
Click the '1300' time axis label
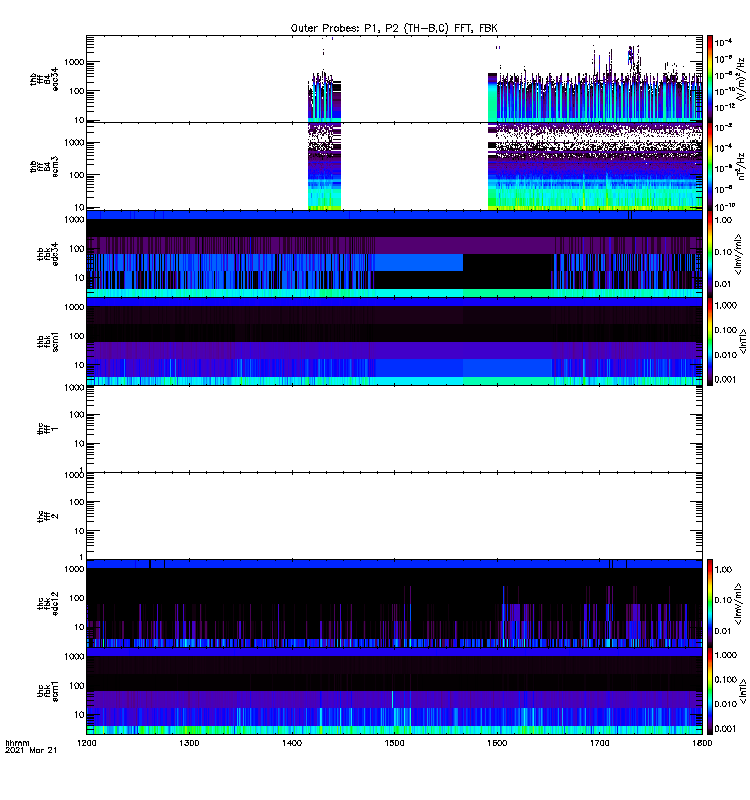point(189,743)
